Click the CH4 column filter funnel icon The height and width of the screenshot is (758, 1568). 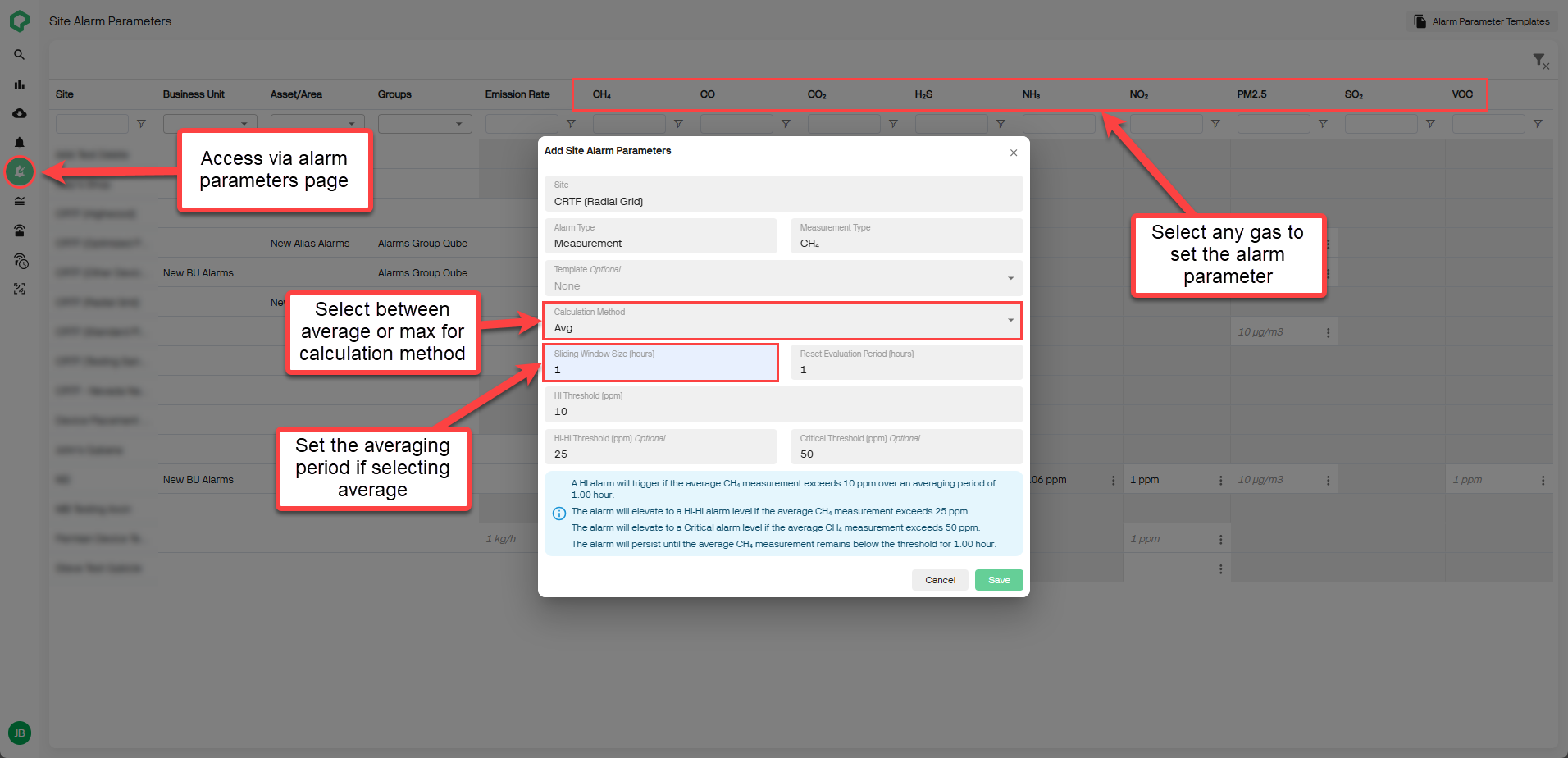click(680, 123)
